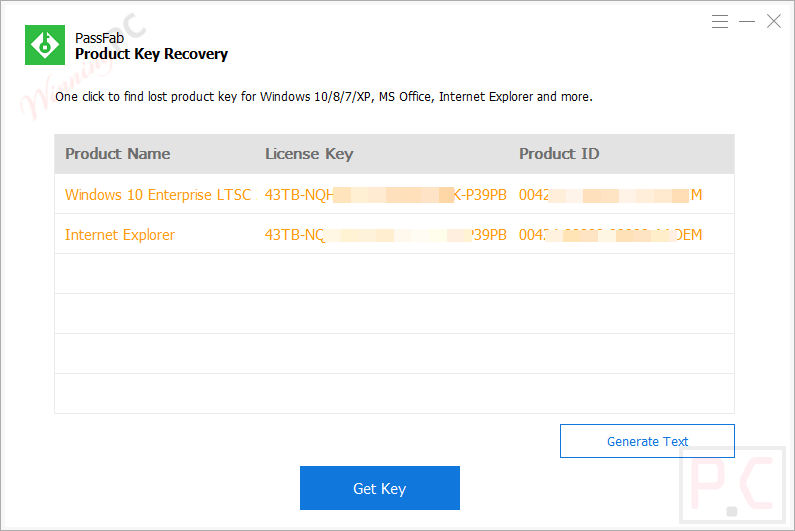
Task: Click the Get Key button
Action: 379,488
